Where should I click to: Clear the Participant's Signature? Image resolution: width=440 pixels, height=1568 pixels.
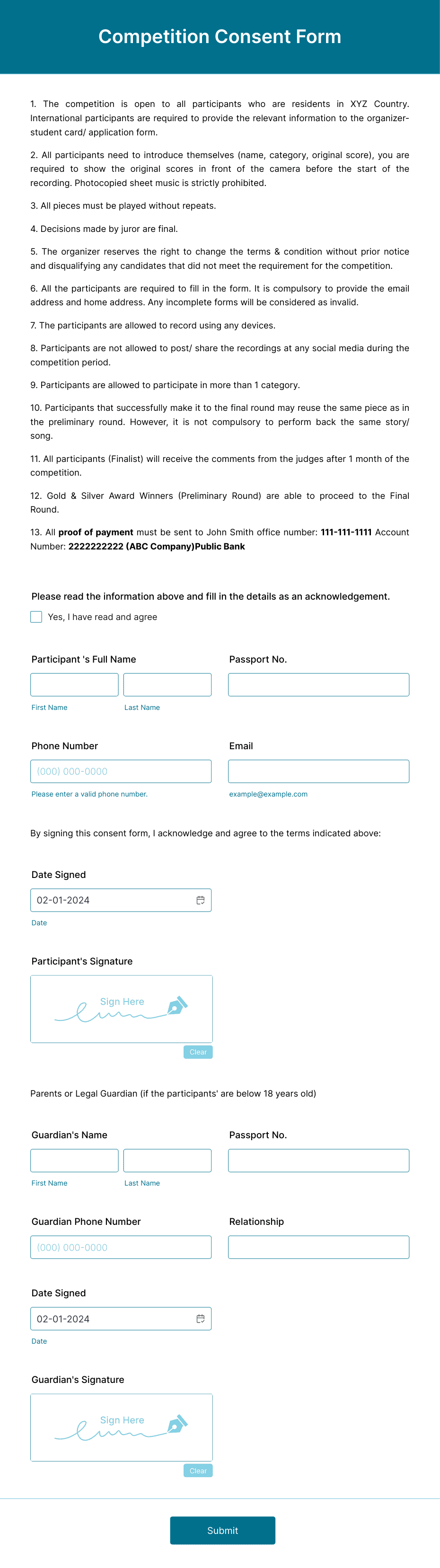pos(198,1052)
